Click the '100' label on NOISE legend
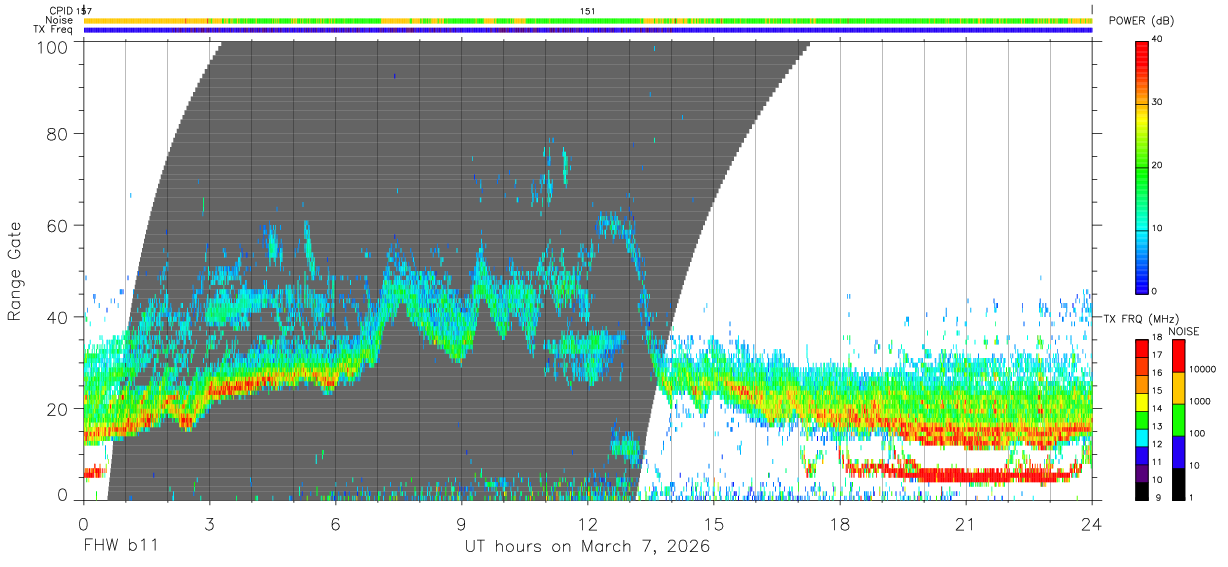 pos(1198,433)
